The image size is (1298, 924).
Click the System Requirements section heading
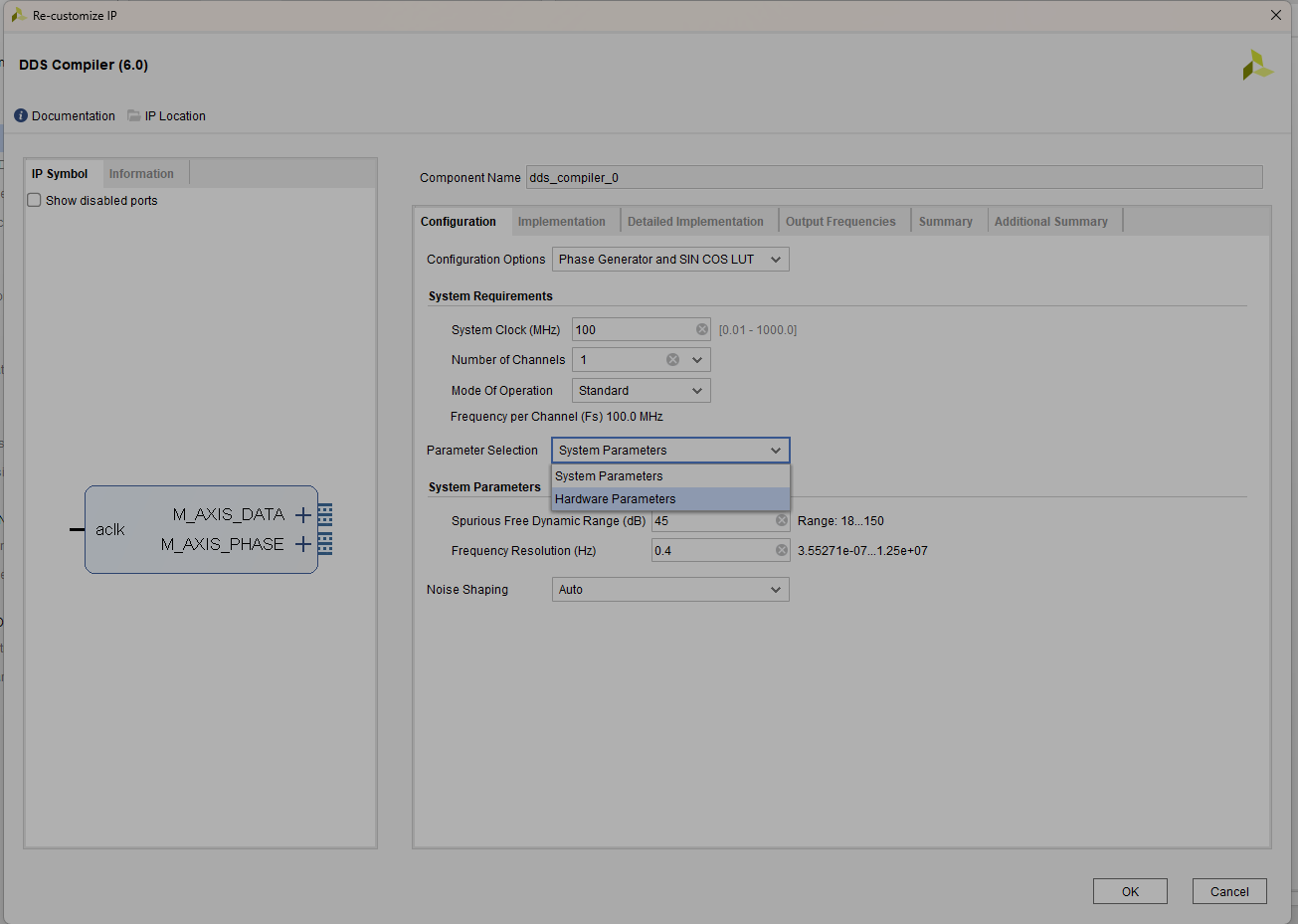click(490, 296)
